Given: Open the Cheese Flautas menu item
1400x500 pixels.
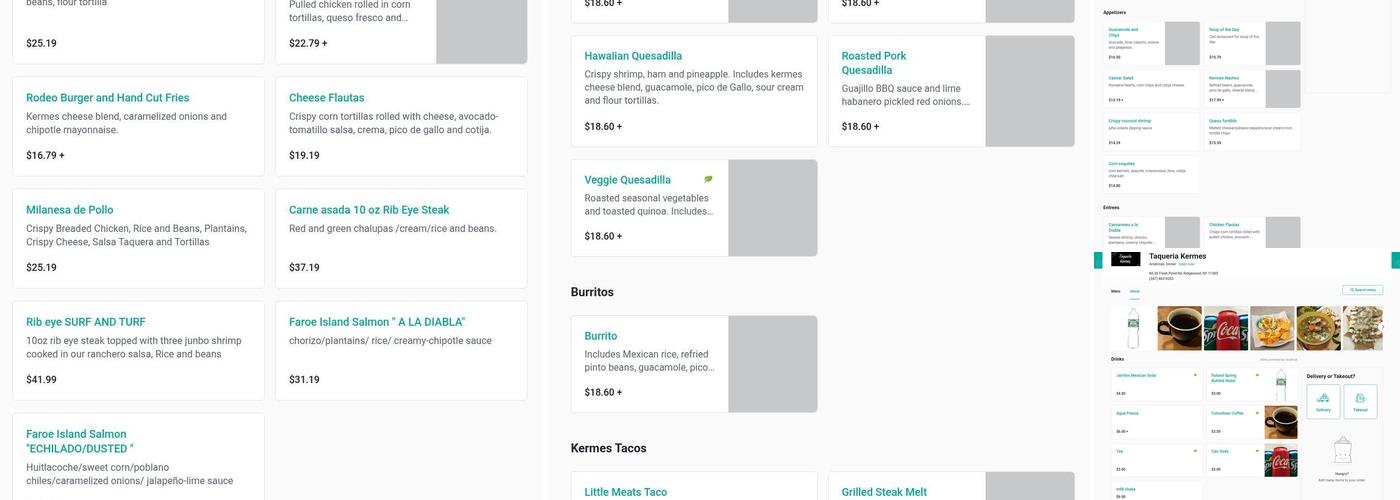Looking at the screenshot, I should pyautogui.click(x=327, y=98).
